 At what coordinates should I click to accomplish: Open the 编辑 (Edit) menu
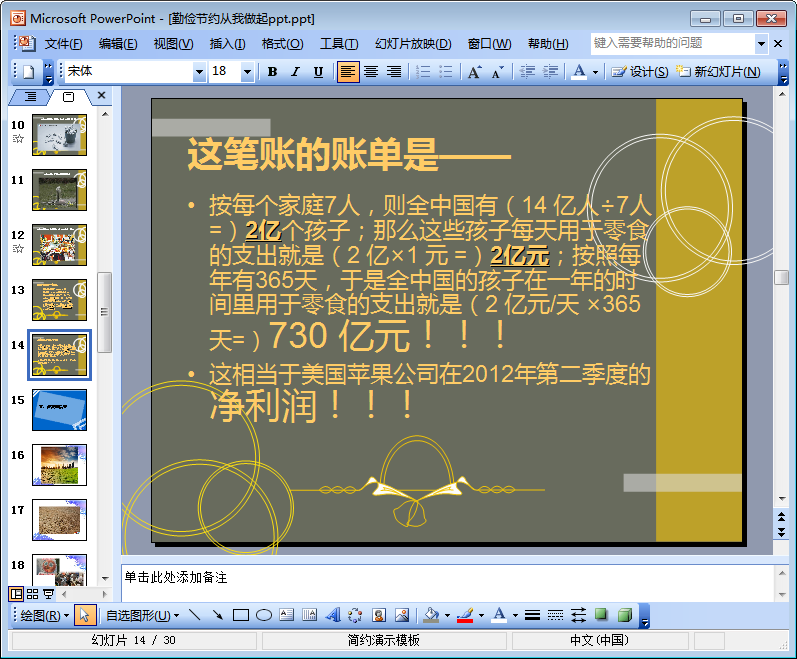[118, 44]
